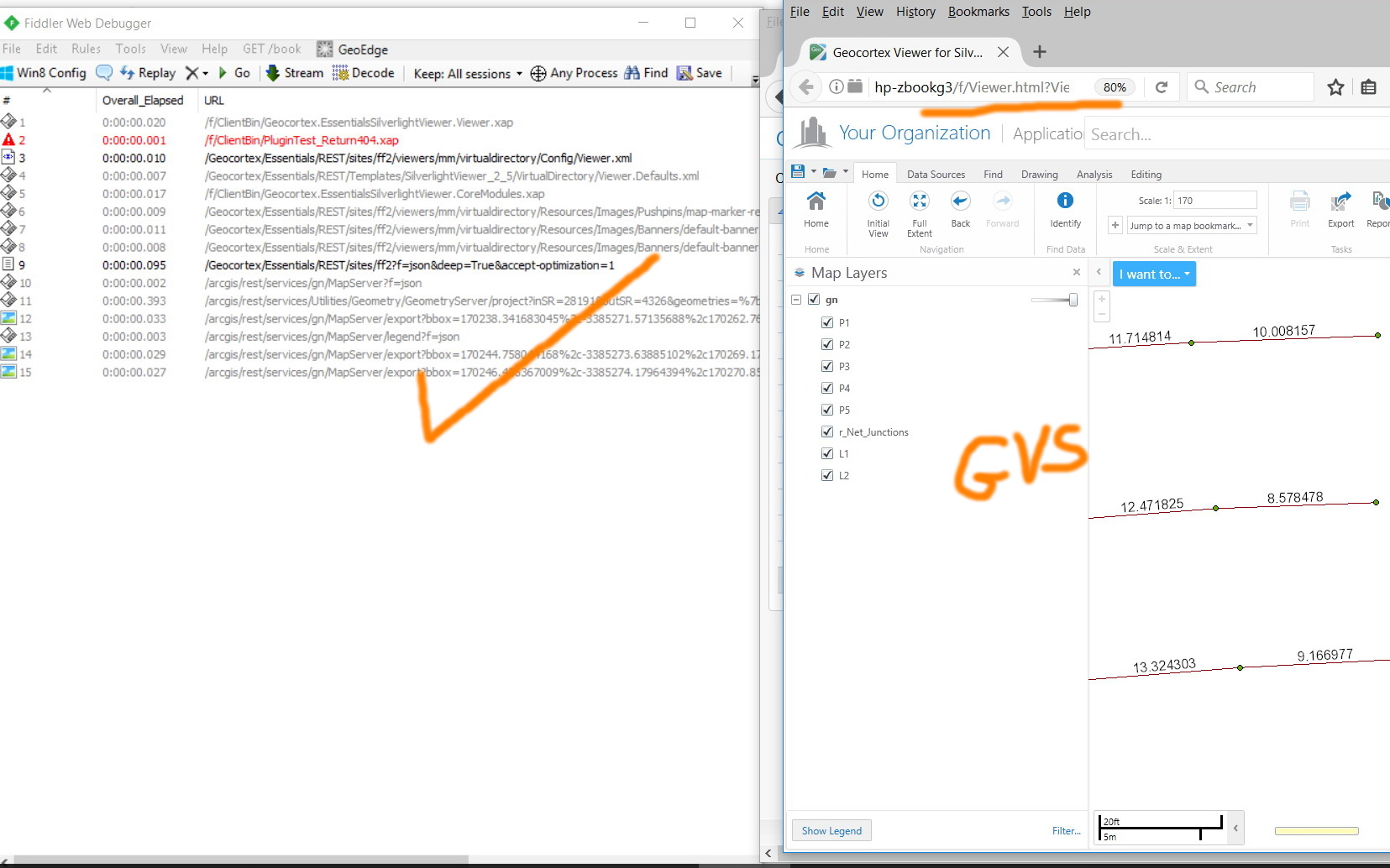Open the save project dropdown arrow
1390x868 pixels.
tap(813, 171)
